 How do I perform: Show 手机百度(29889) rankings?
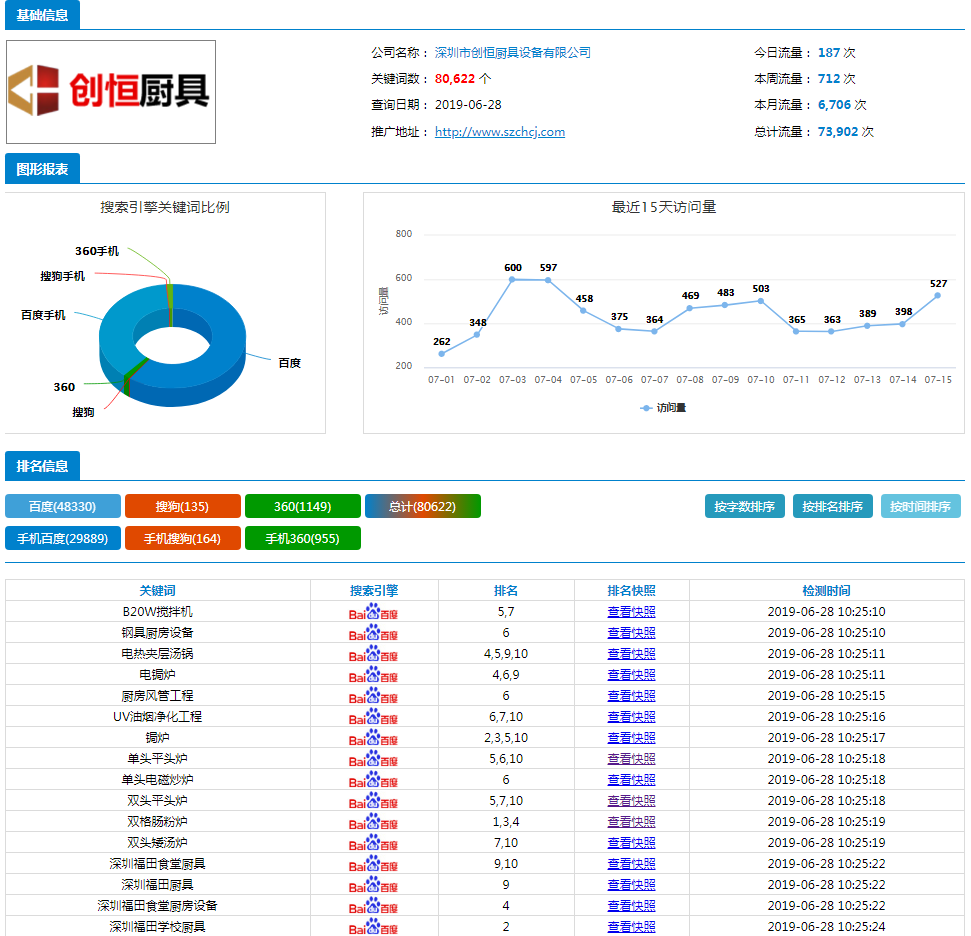tap(63, 538)
